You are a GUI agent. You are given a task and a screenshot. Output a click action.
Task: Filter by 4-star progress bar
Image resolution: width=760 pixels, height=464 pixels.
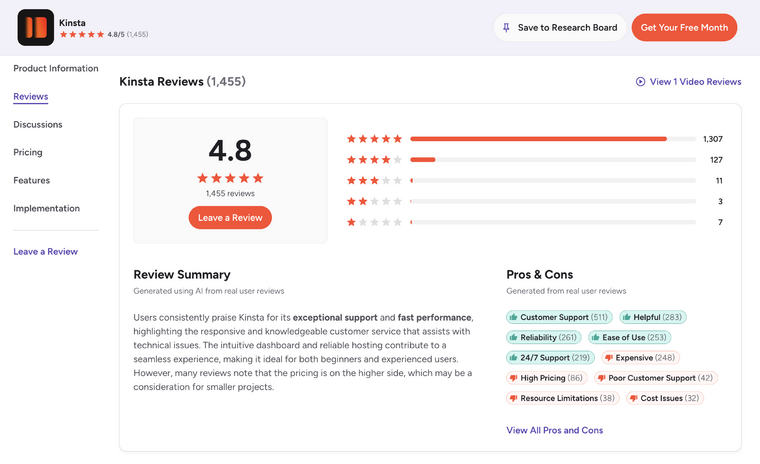pyautogui.click(x=553, y=160)
